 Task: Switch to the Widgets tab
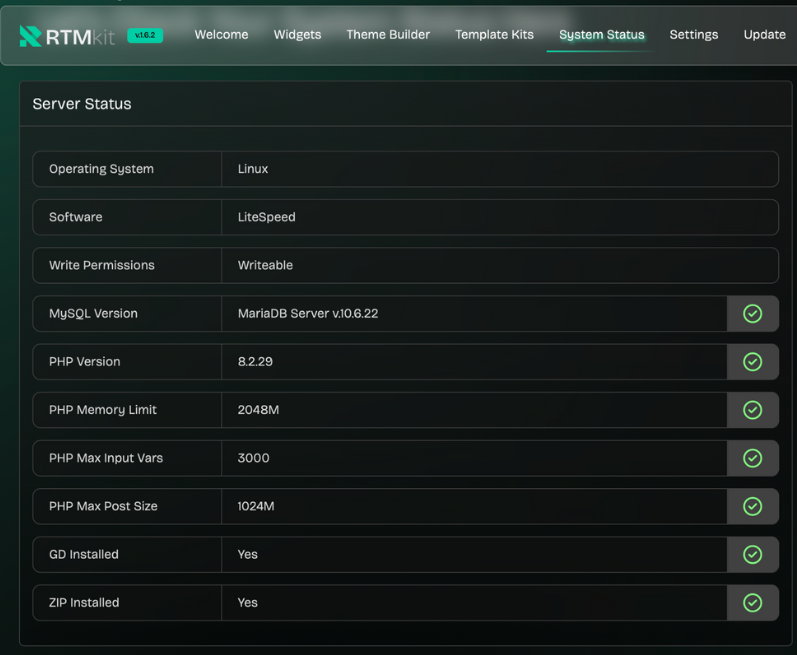pos(297,35)
